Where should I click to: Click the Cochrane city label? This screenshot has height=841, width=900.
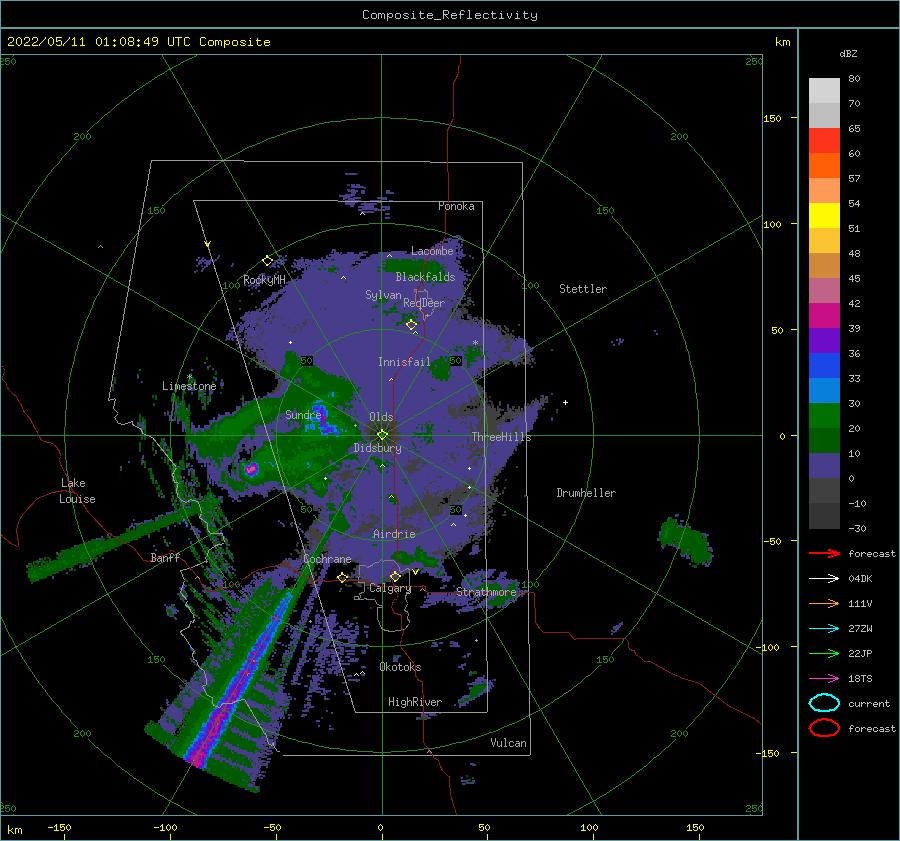tap(327, 559)
